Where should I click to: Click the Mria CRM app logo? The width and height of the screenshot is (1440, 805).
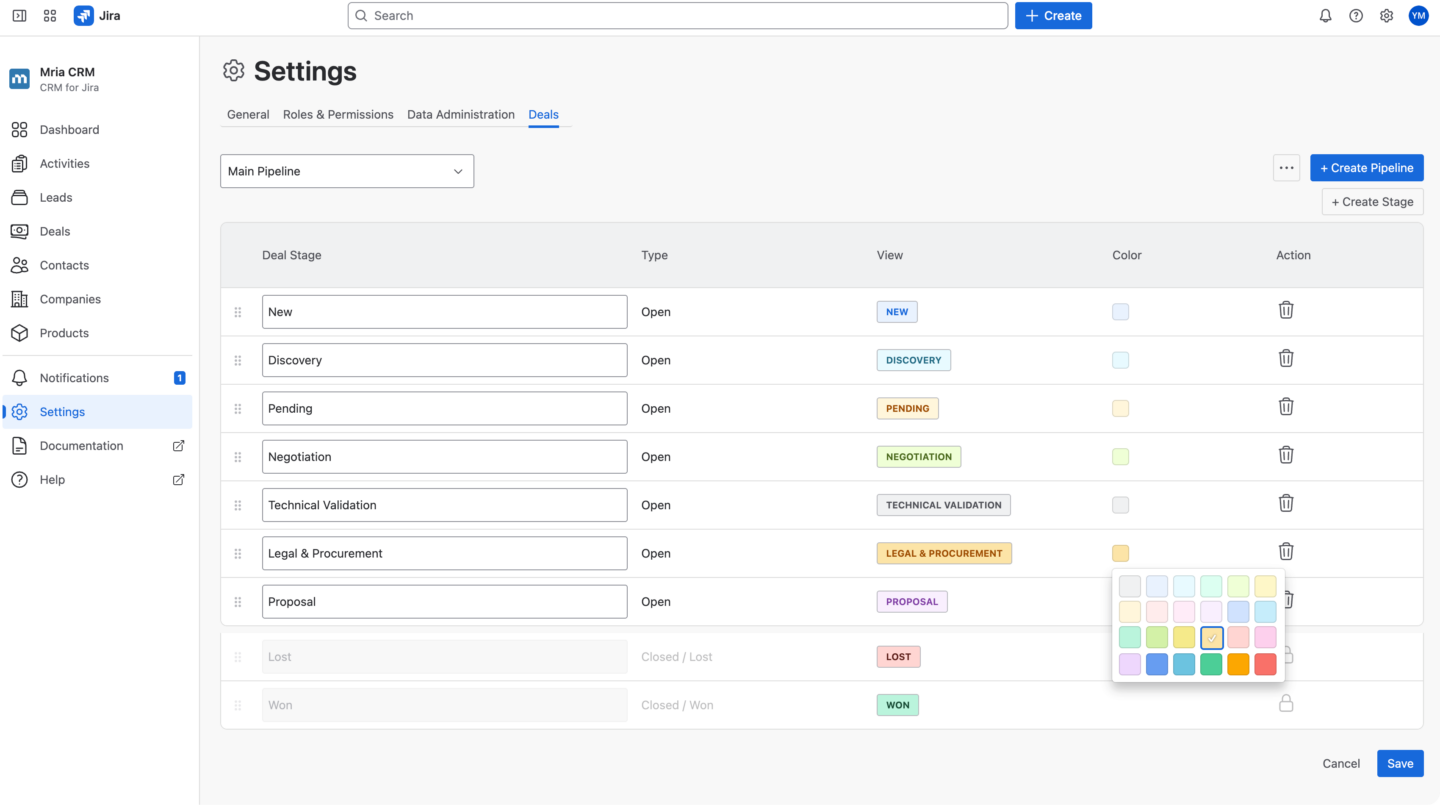19,77
